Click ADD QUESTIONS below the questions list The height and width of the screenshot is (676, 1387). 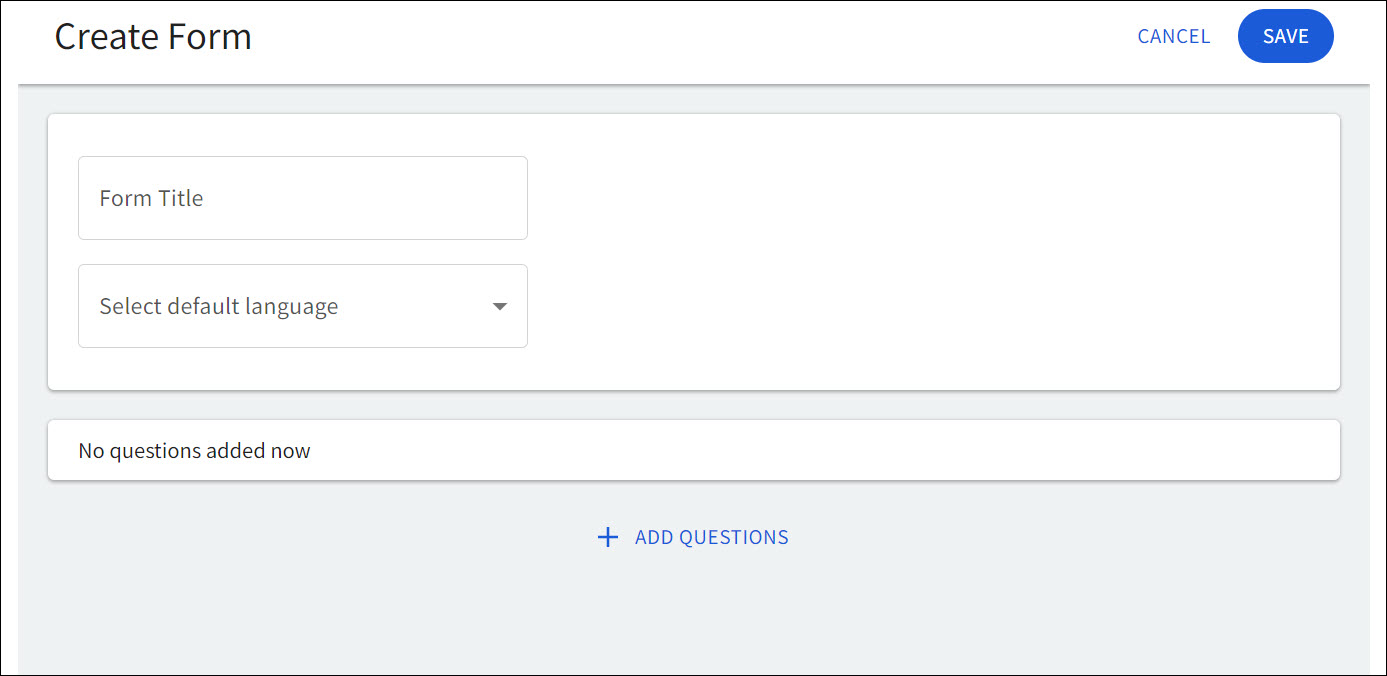pos(711,537)
